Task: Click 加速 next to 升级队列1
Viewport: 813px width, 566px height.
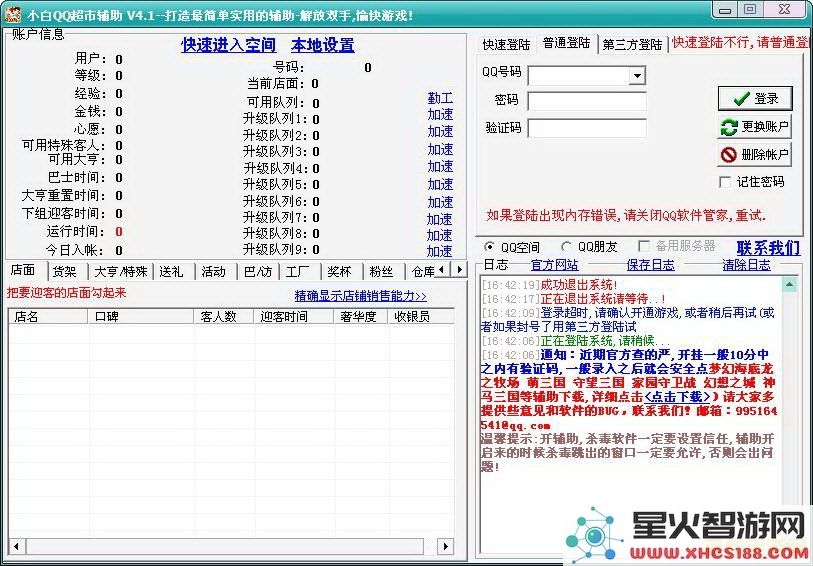Action: click(x=440, y=114)
